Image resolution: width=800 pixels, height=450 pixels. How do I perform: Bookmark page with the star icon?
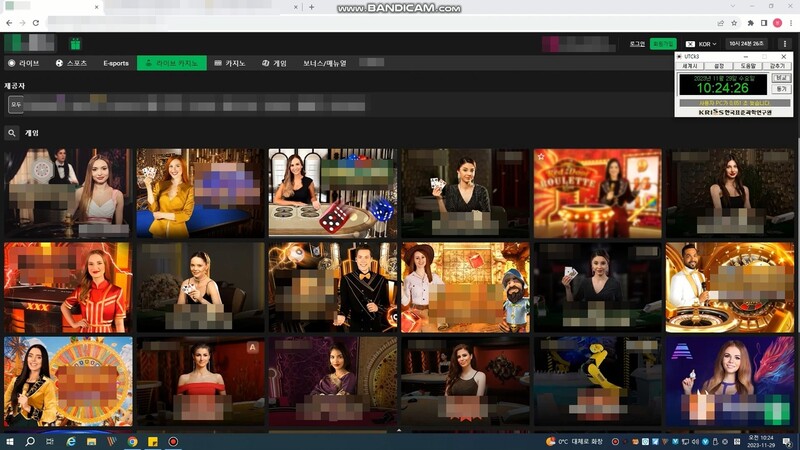[x=734, y=22]
